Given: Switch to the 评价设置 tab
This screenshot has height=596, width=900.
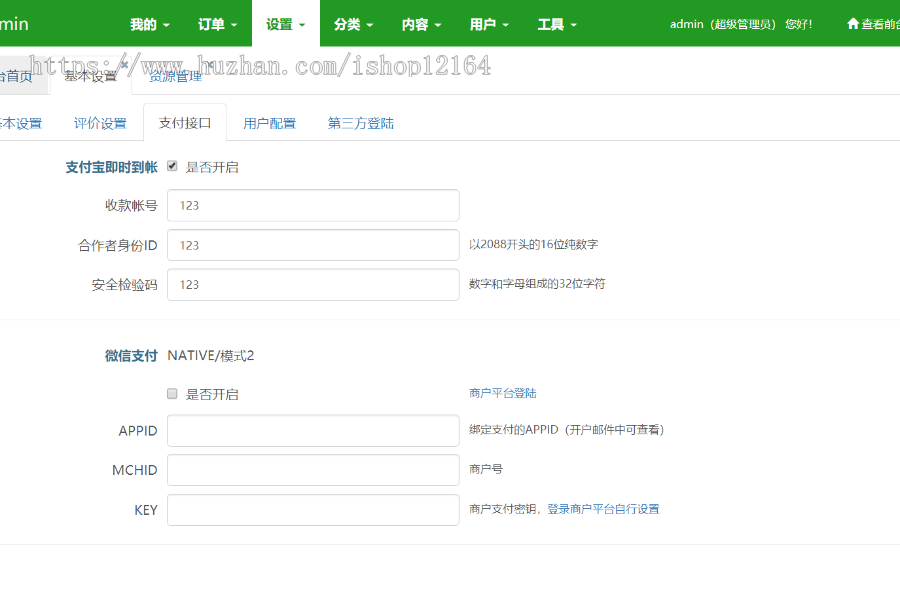Looking at the screenshot, I should click(x=100, y=121).
